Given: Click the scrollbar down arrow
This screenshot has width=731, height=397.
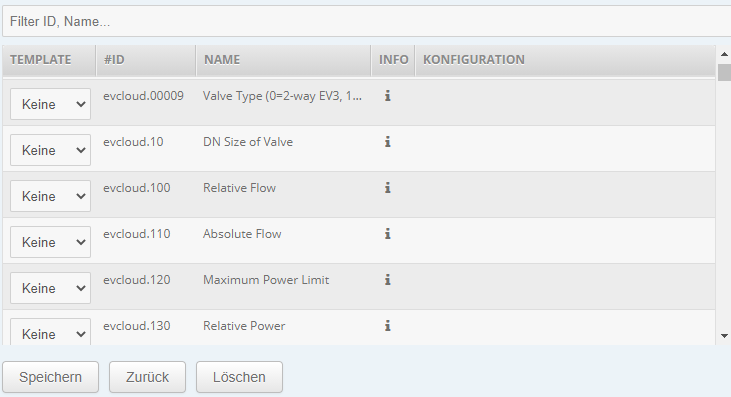Looking at the screenshot, I should [724, 335].
